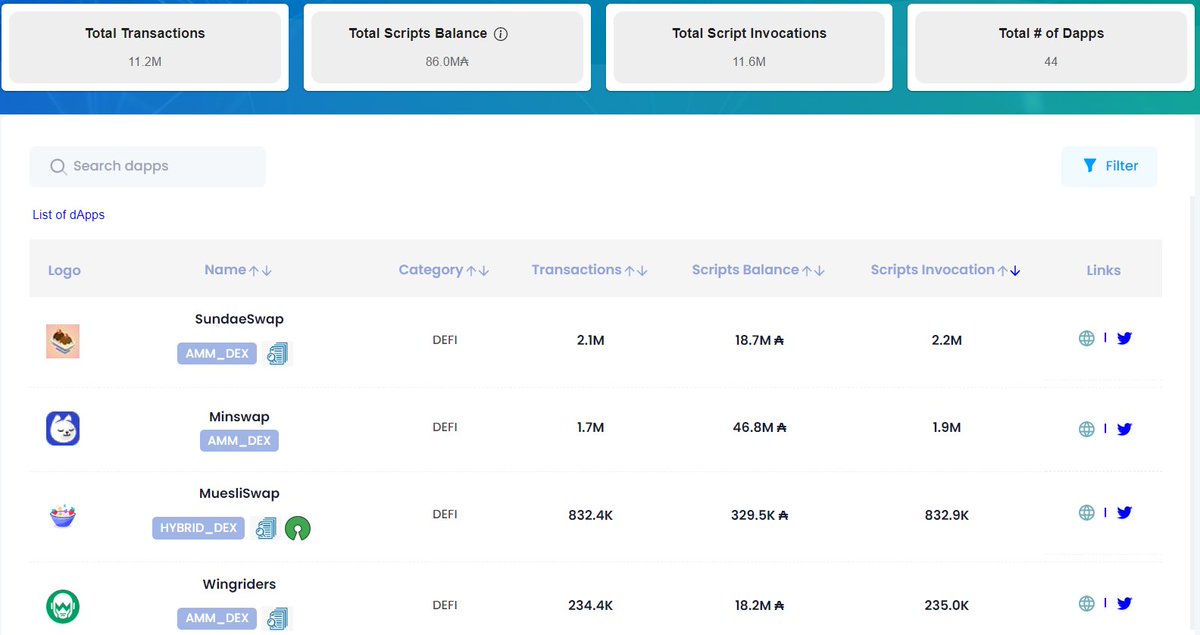Click Minswap's 1.9M scripts invocation value
This screenshot has width=1200, height=635.
coord(946,428)
